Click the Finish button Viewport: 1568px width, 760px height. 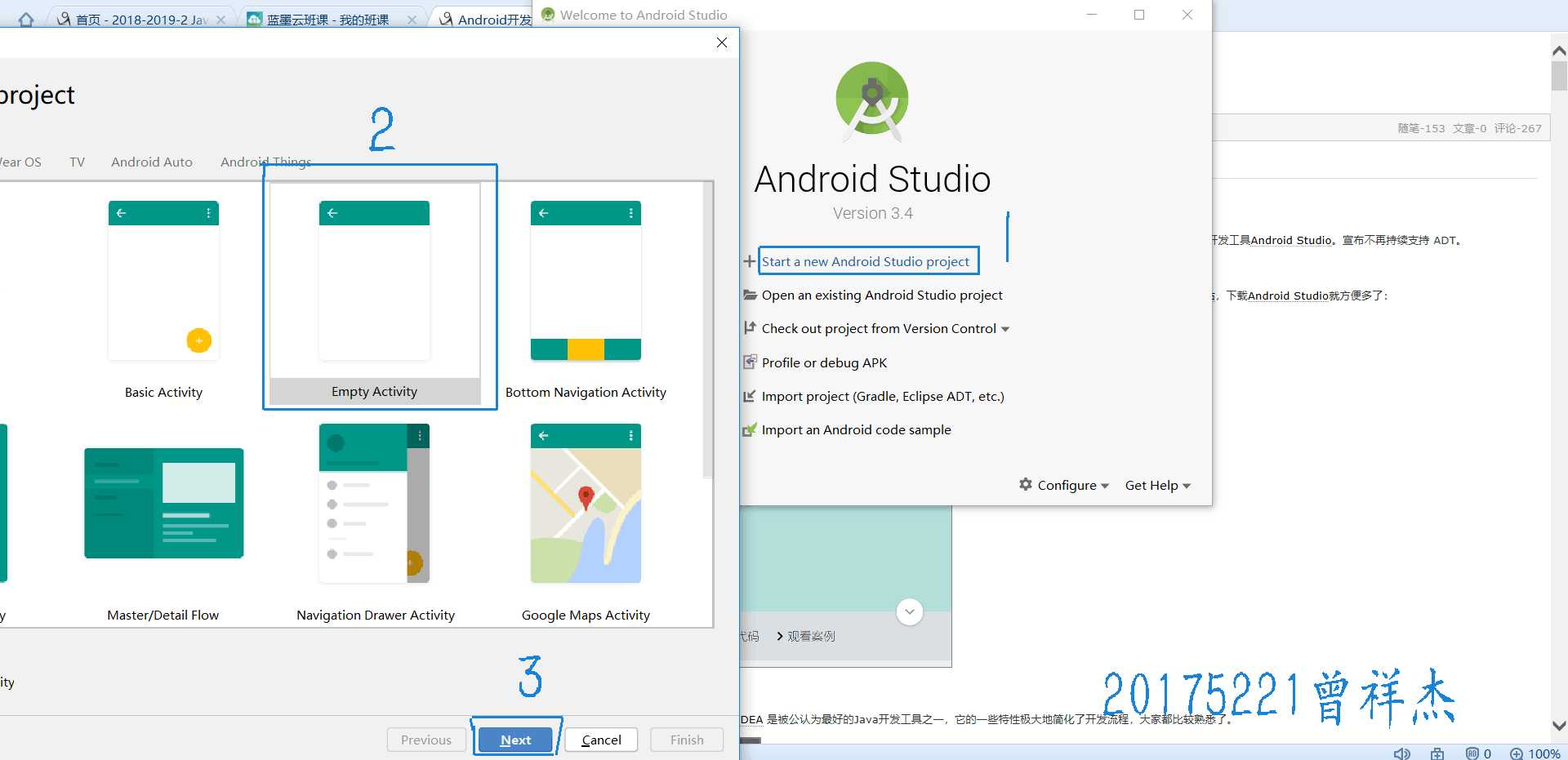click(687, 740)
